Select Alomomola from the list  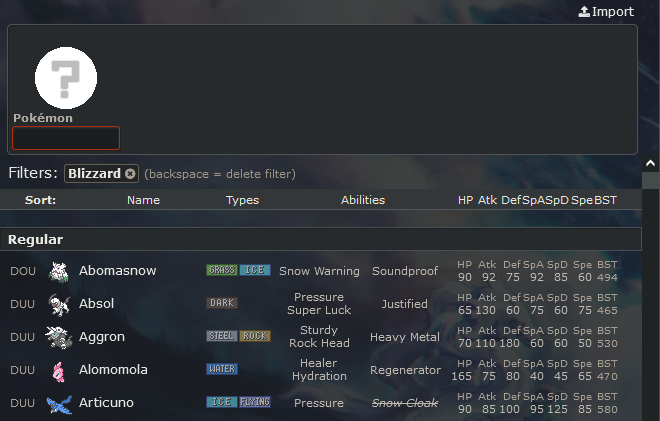pos(321,370)
